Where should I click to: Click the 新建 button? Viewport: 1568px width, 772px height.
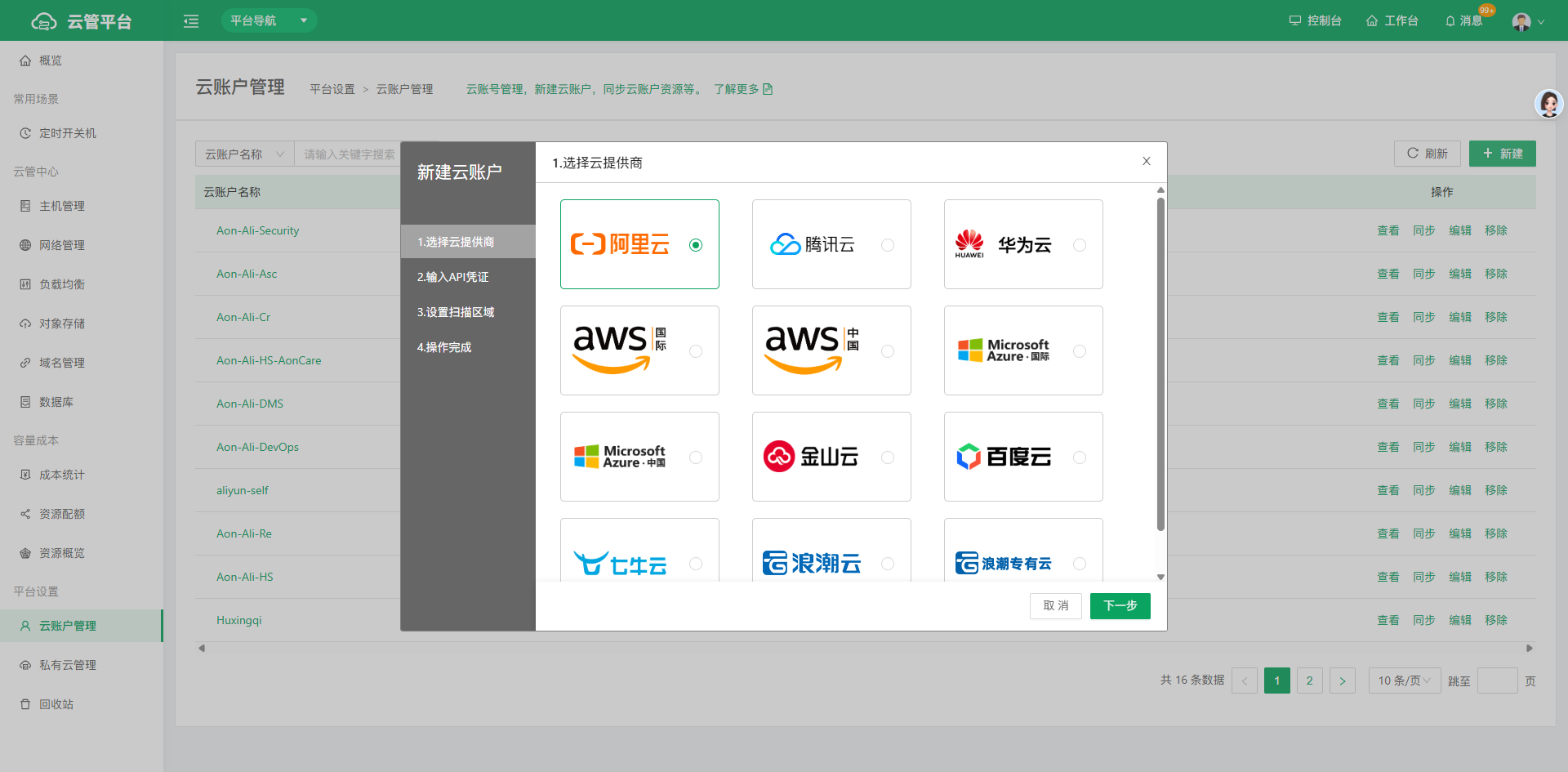1502,154
